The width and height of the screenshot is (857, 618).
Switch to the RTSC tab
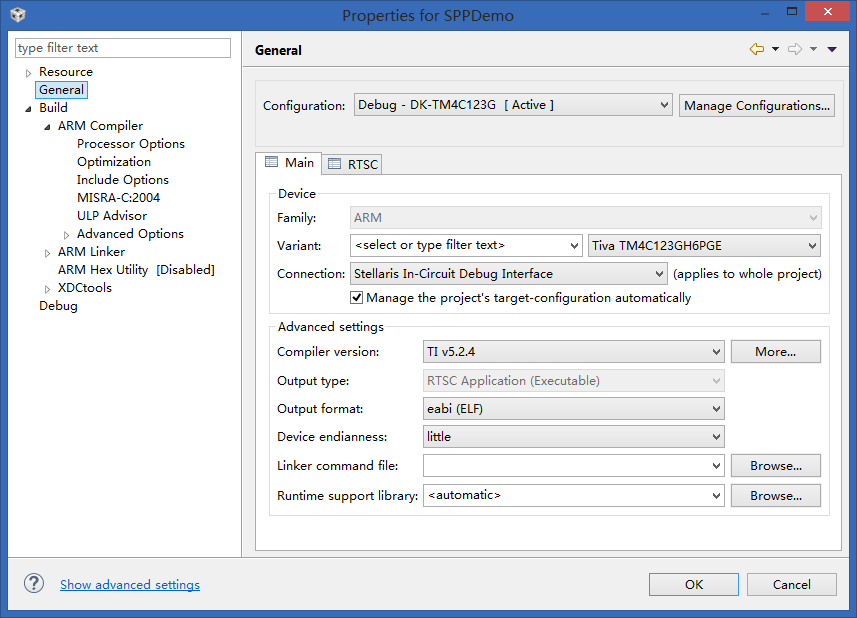click(353, 164)
